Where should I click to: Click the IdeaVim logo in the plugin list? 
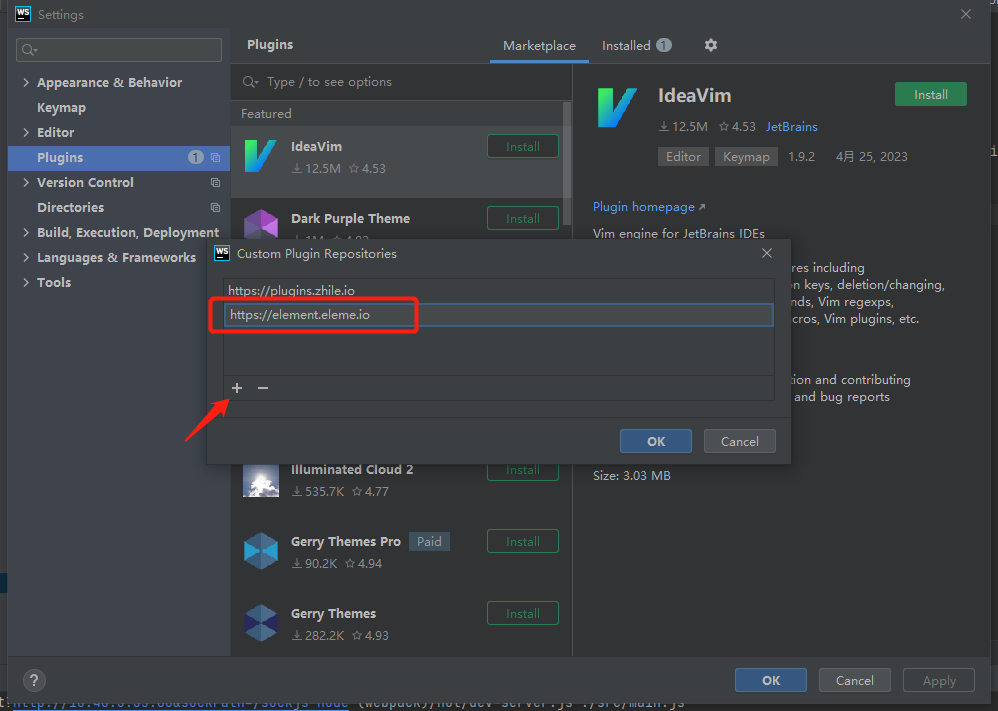tap(261, 157)
